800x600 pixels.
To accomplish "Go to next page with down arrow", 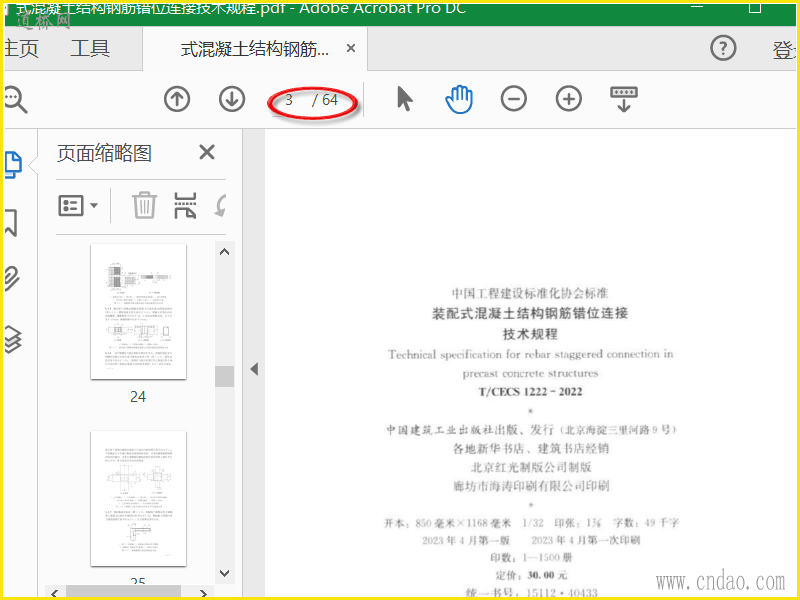I will tap(232, 99).
